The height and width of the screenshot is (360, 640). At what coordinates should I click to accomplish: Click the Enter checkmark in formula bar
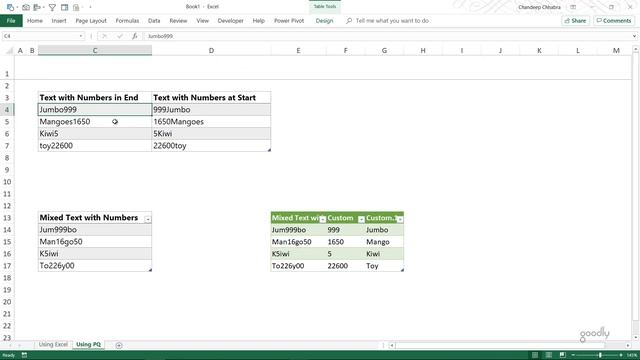[x=120, y=36]
